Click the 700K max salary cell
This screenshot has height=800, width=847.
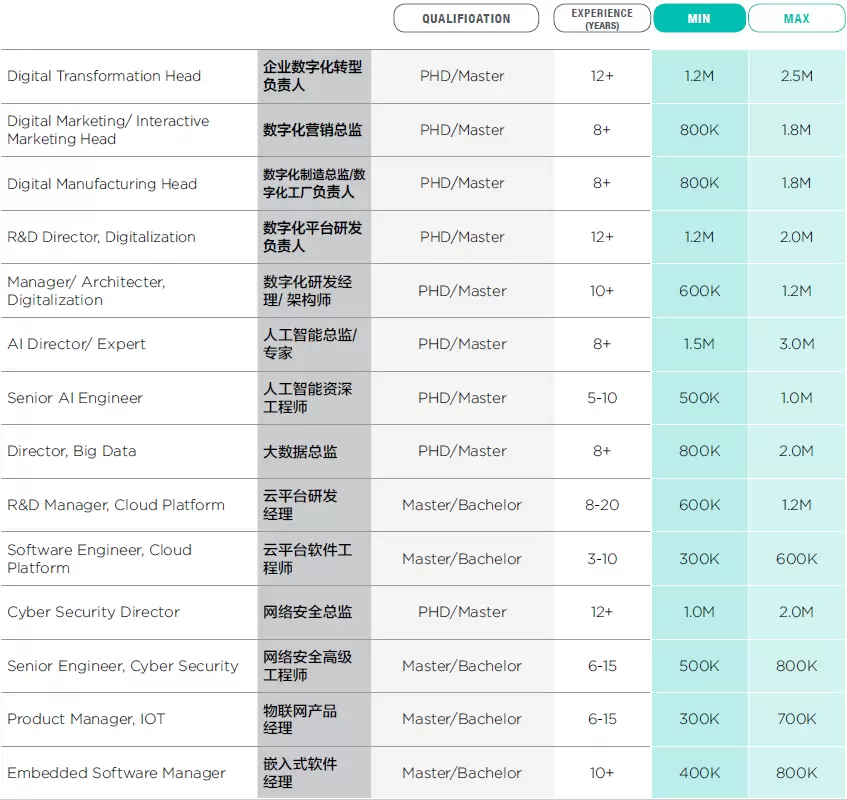click(796, 719)
